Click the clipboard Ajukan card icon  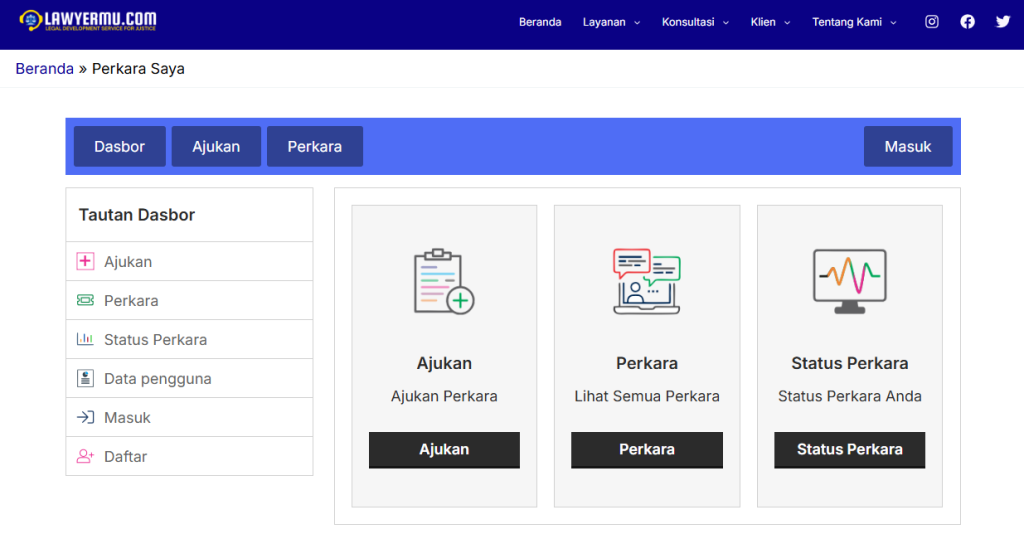pos(444,282)
